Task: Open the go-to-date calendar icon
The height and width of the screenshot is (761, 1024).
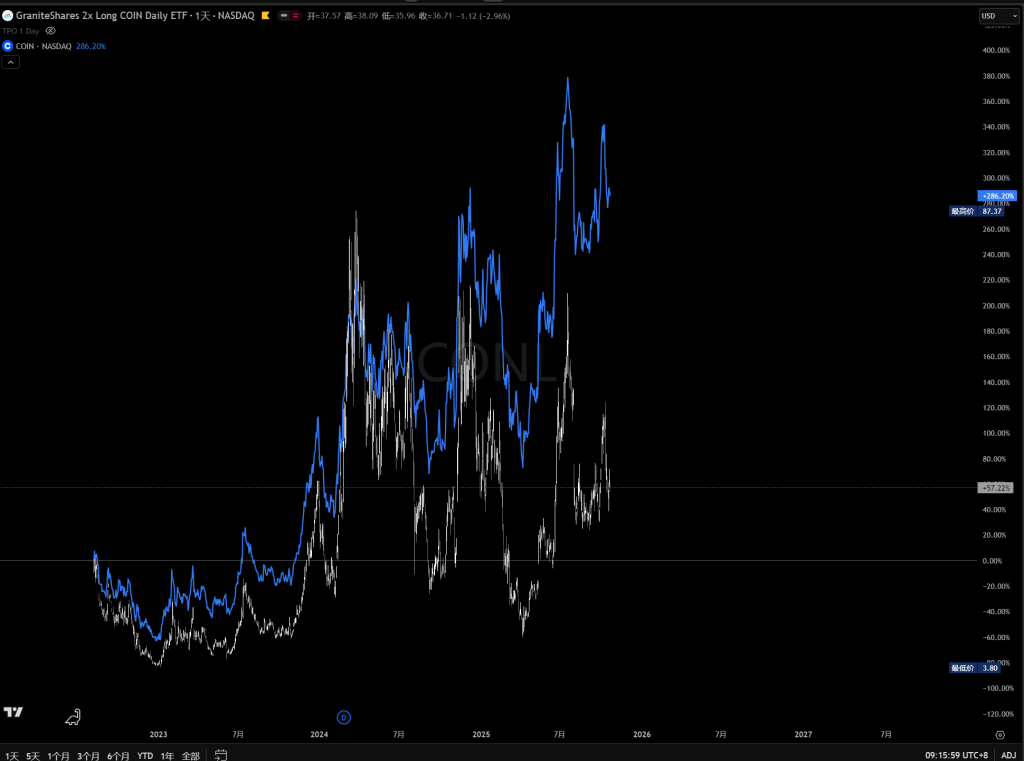Action: [221, 755]
